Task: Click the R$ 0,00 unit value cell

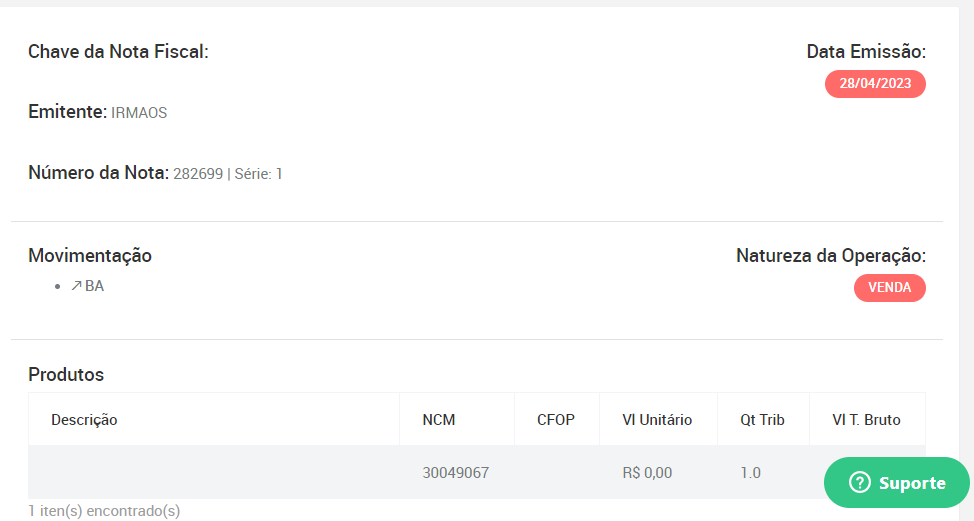Action: click(x=647, y=473)
